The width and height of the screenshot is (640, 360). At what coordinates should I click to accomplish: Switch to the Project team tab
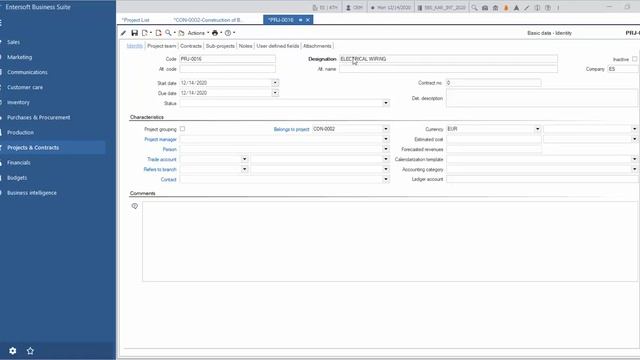pyautogui.click(x=162, y=46)
